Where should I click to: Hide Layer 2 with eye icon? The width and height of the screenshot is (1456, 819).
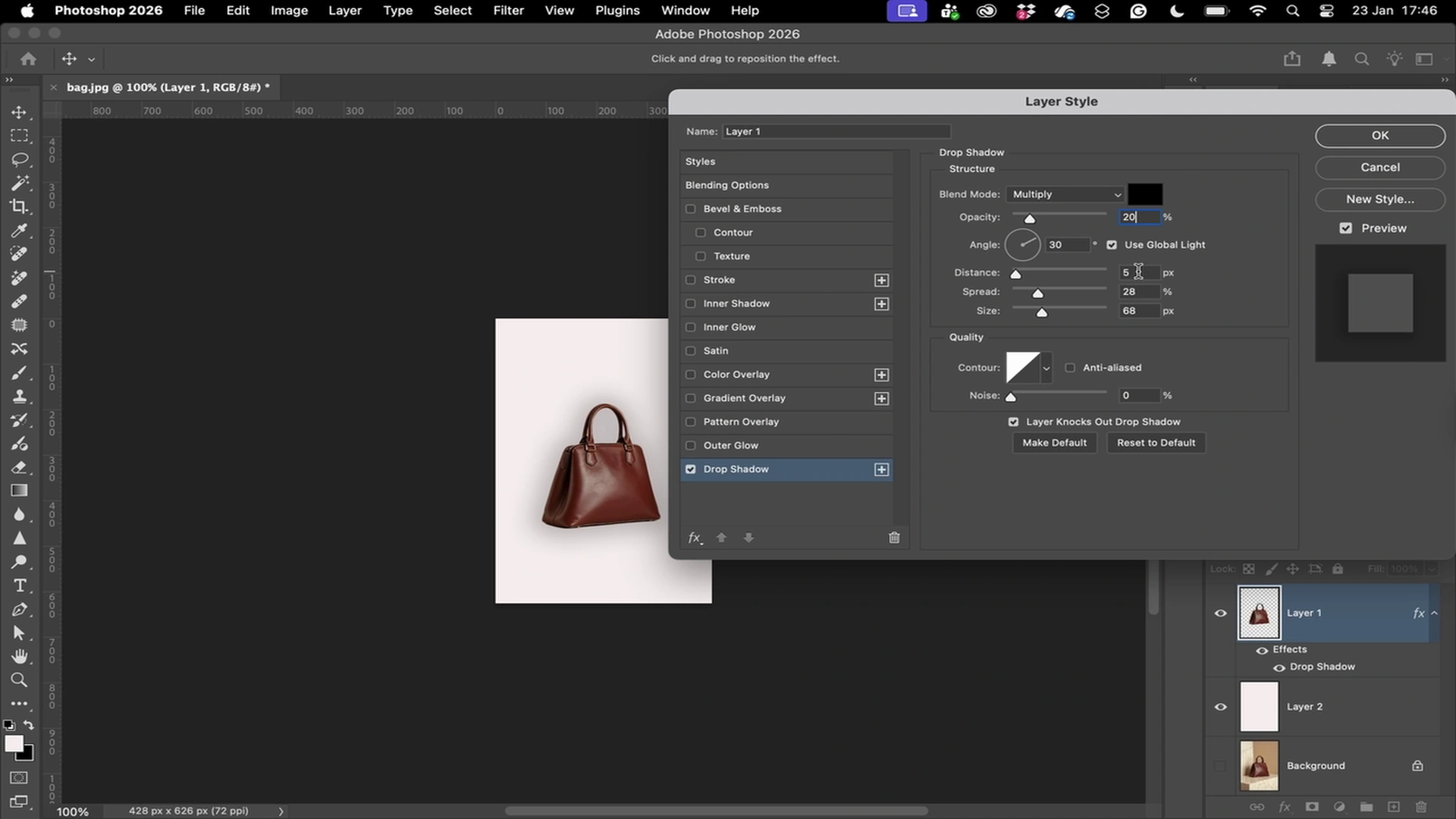click(x=1220, y=707)
